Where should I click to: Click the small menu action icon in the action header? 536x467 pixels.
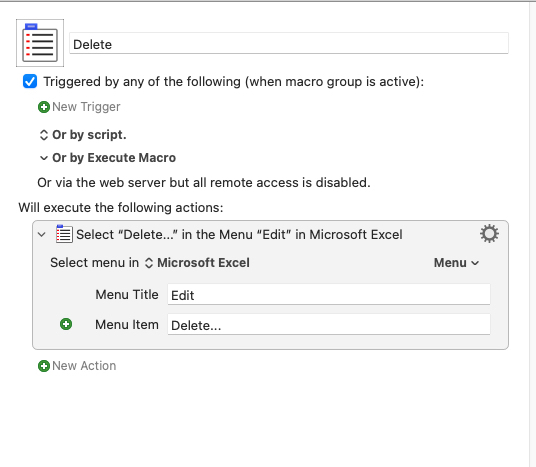64,234
